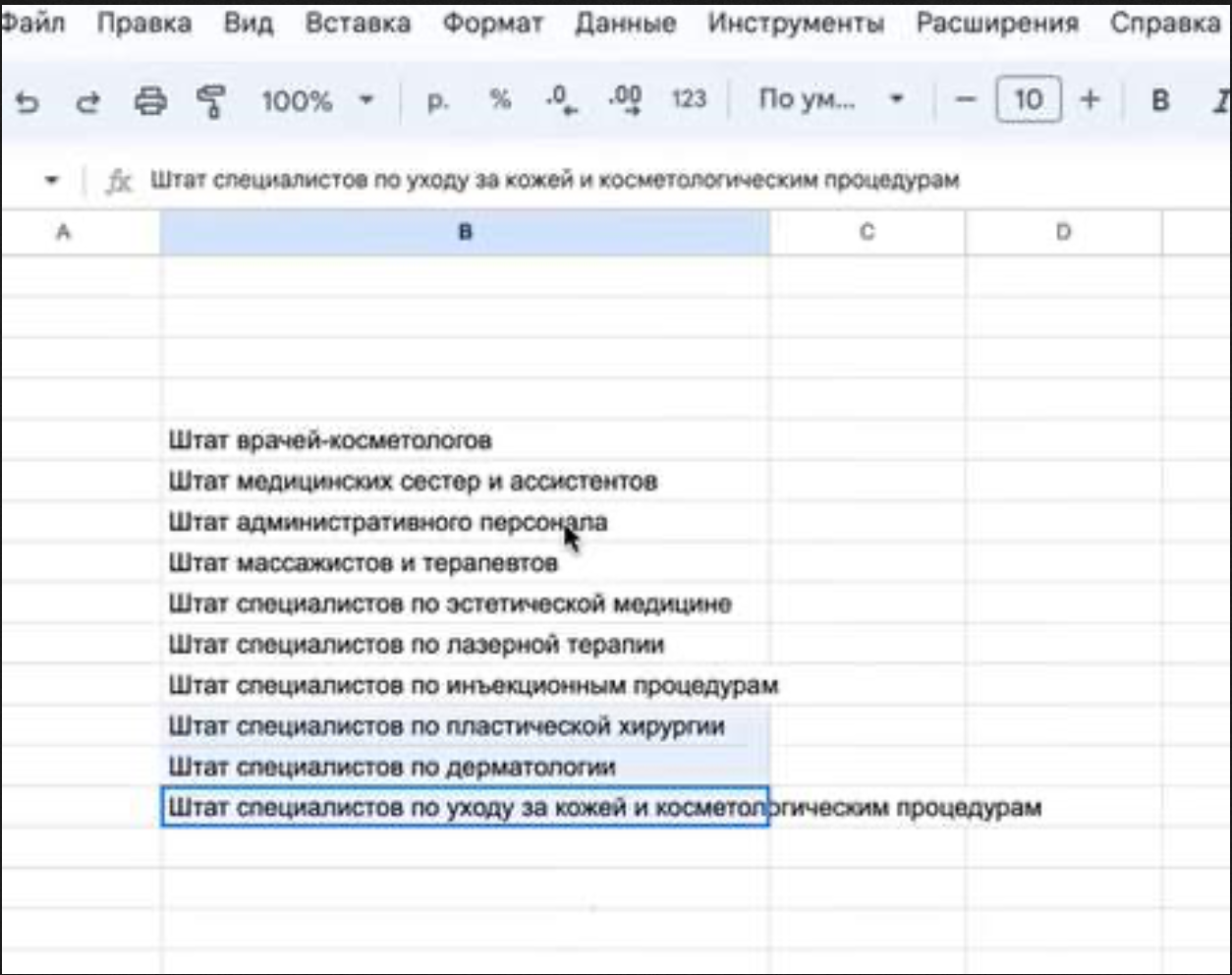Open the 100% zoom dropdown
The height and width of the screenshot is (975, 1232).
[316, 99]
